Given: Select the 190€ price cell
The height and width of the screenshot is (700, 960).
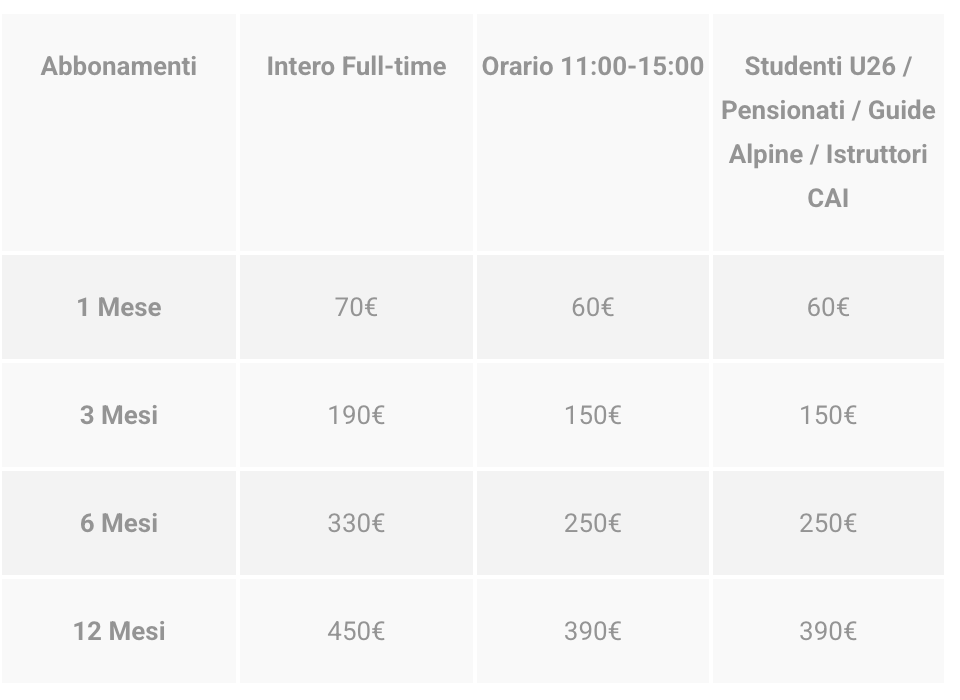Looking at the screenshot, I should point(356,415).
